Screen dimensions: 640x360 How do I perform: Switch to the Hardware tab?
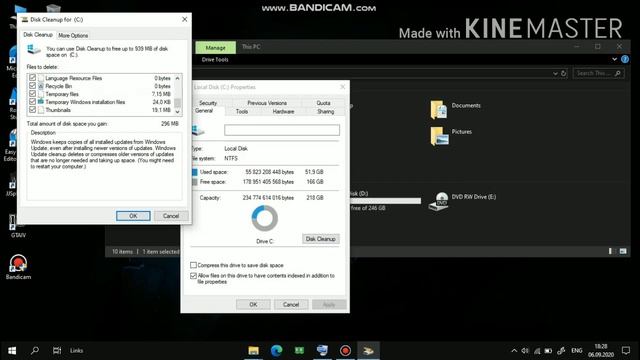283,111
